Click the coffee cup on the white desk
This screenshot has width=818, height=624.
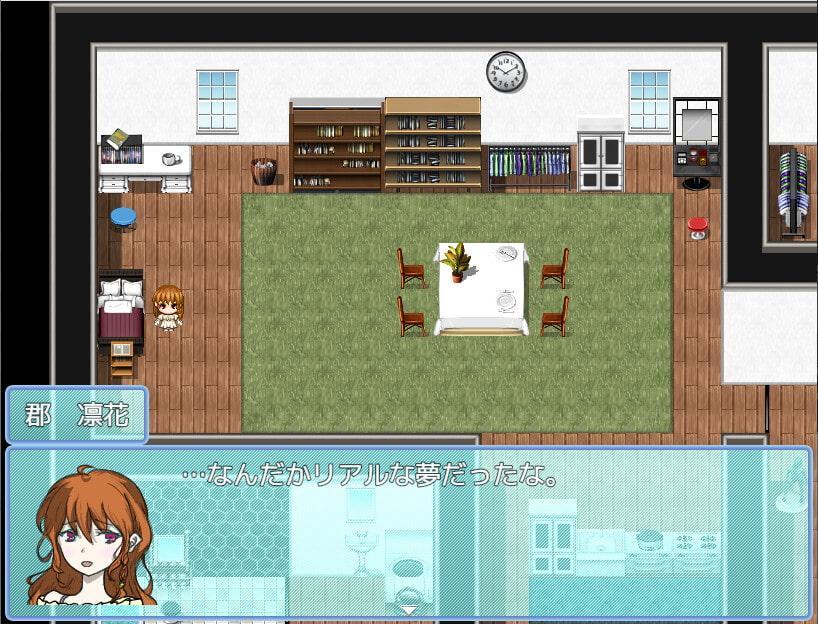click(x=171, y=159)
